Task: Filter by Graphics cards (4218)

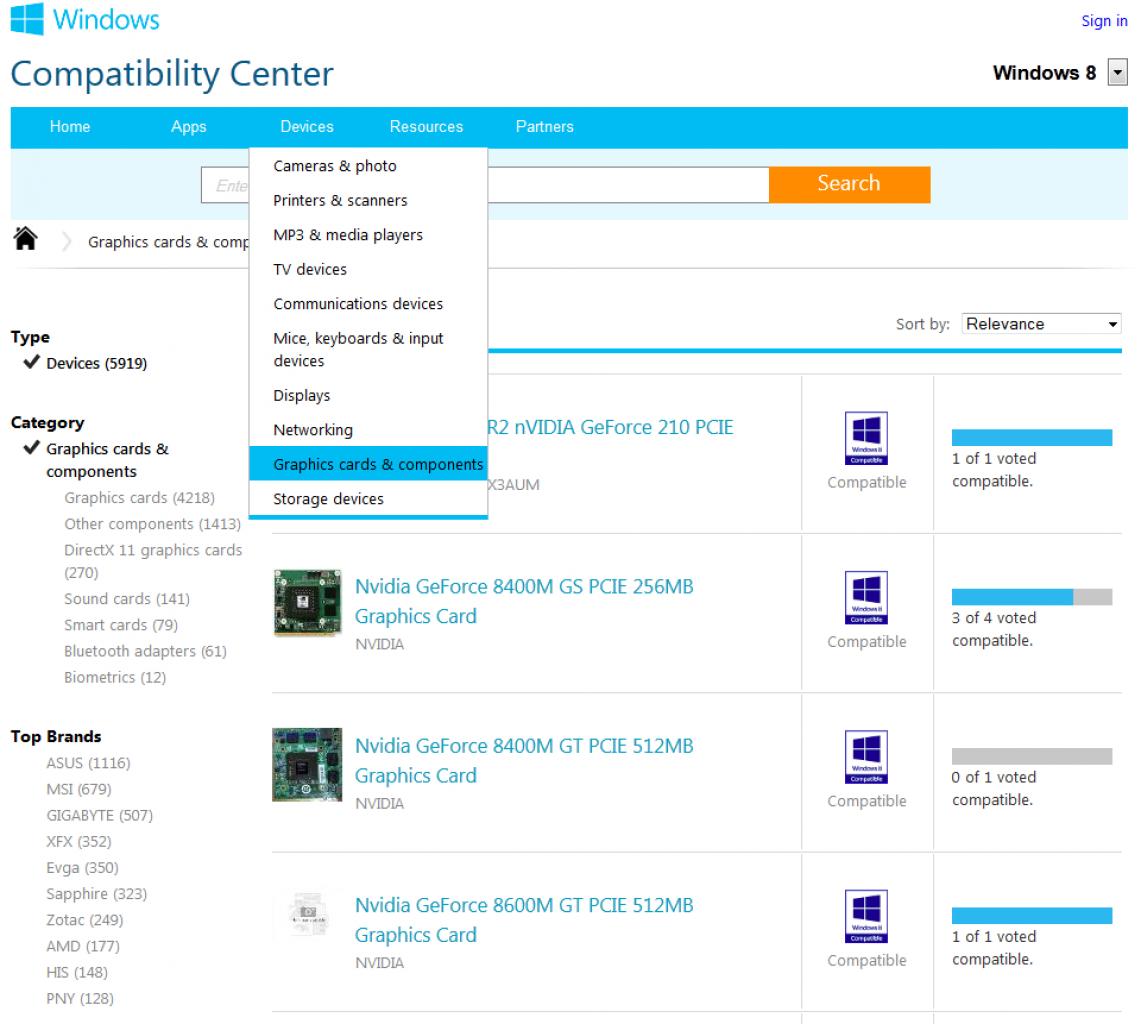Action: tap(140, 498)
